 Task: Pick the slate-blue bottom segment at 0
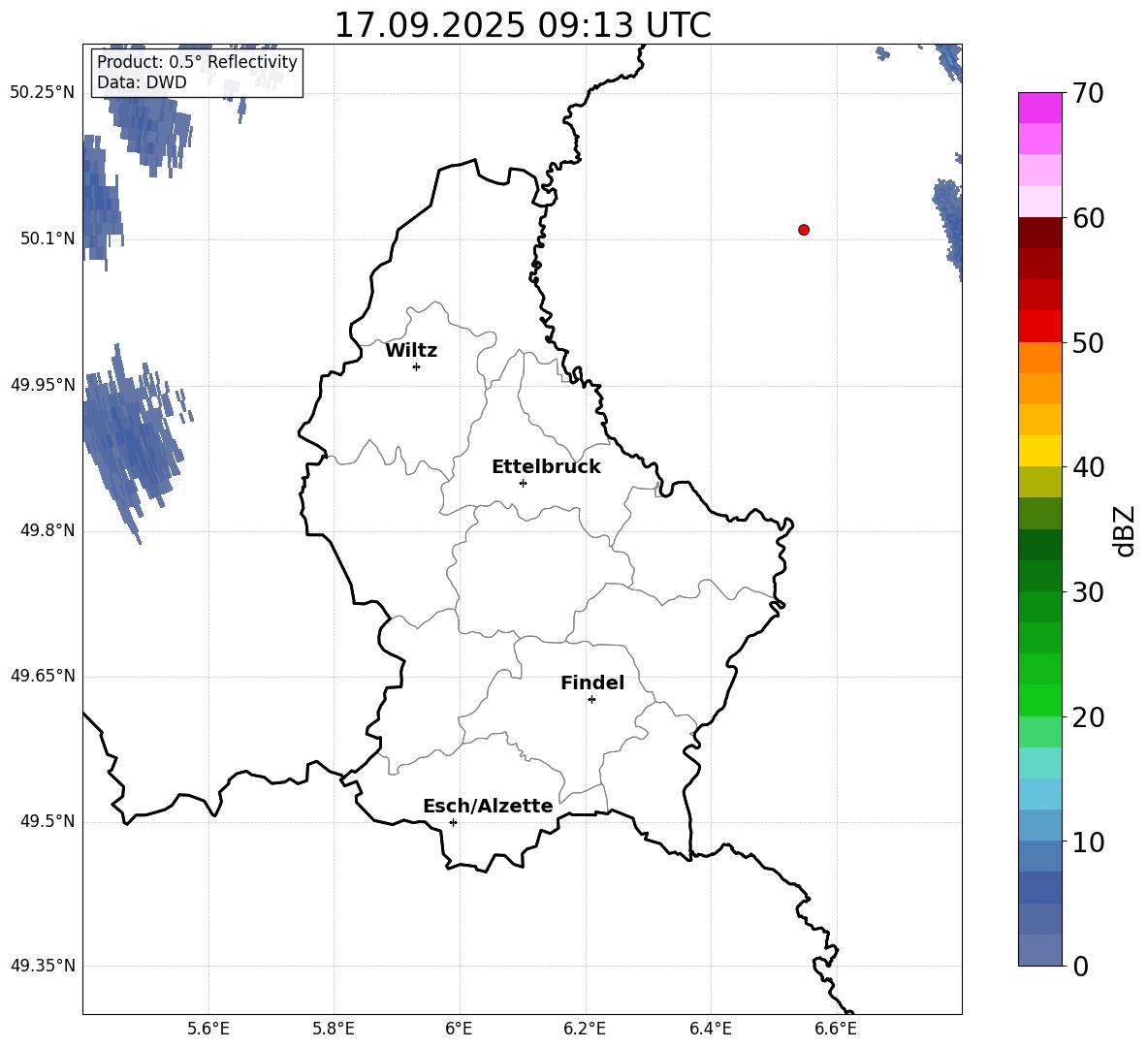pos(1040,950)
